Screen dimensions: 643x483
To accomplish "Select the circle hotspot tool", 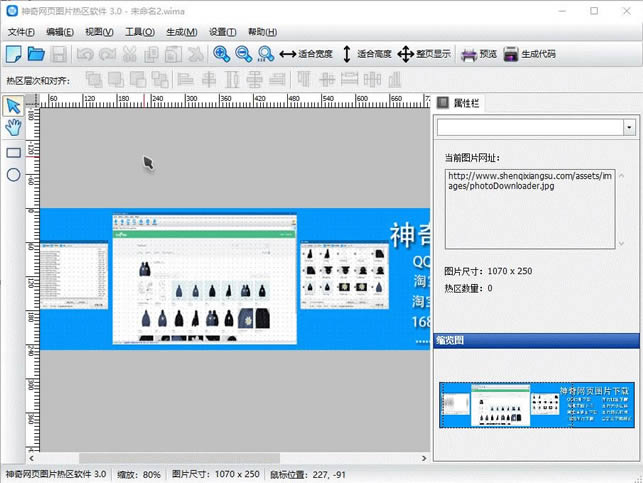I will 14,175.
